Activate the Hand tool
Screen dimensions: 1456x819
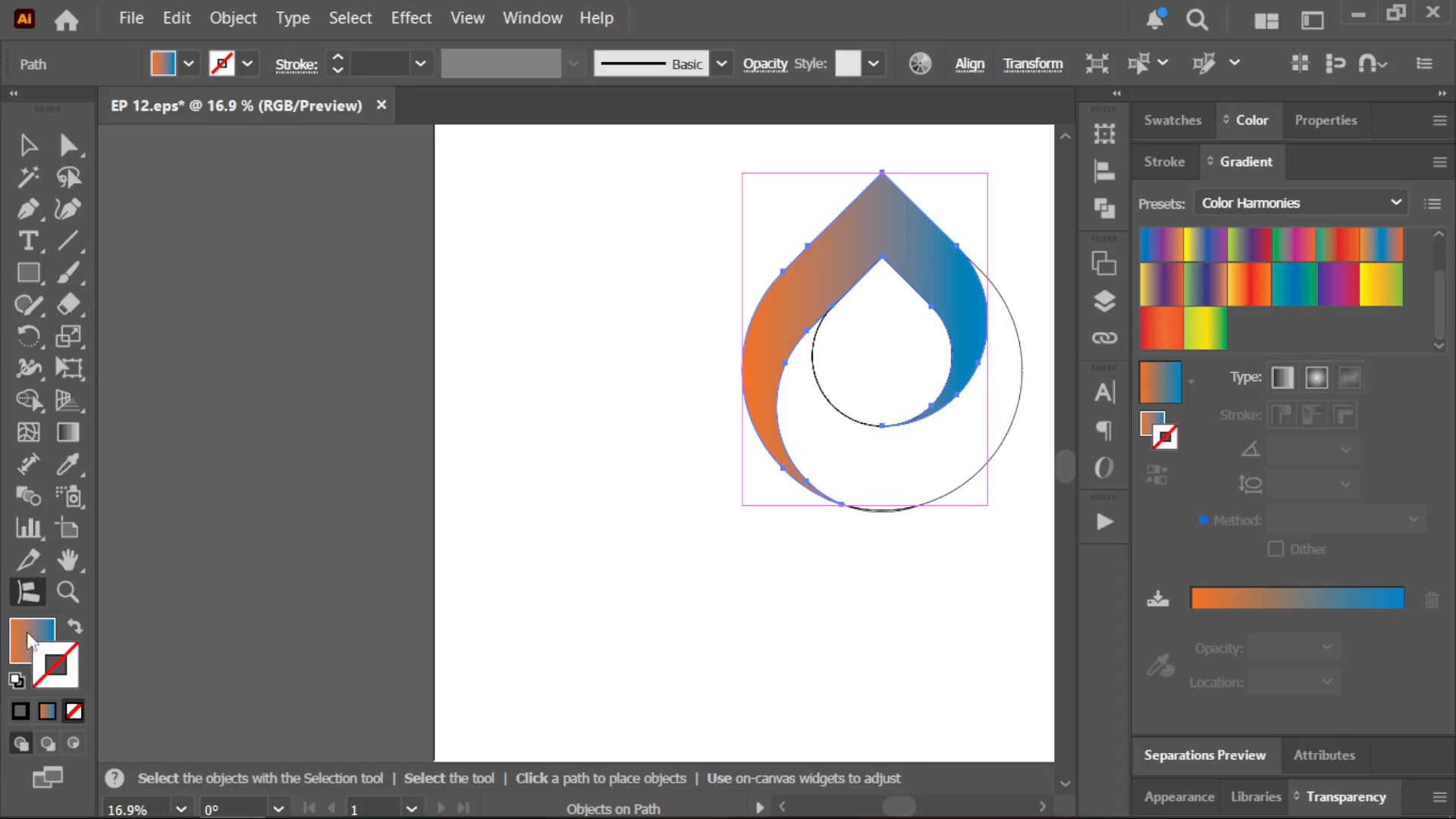click(68, 560)
